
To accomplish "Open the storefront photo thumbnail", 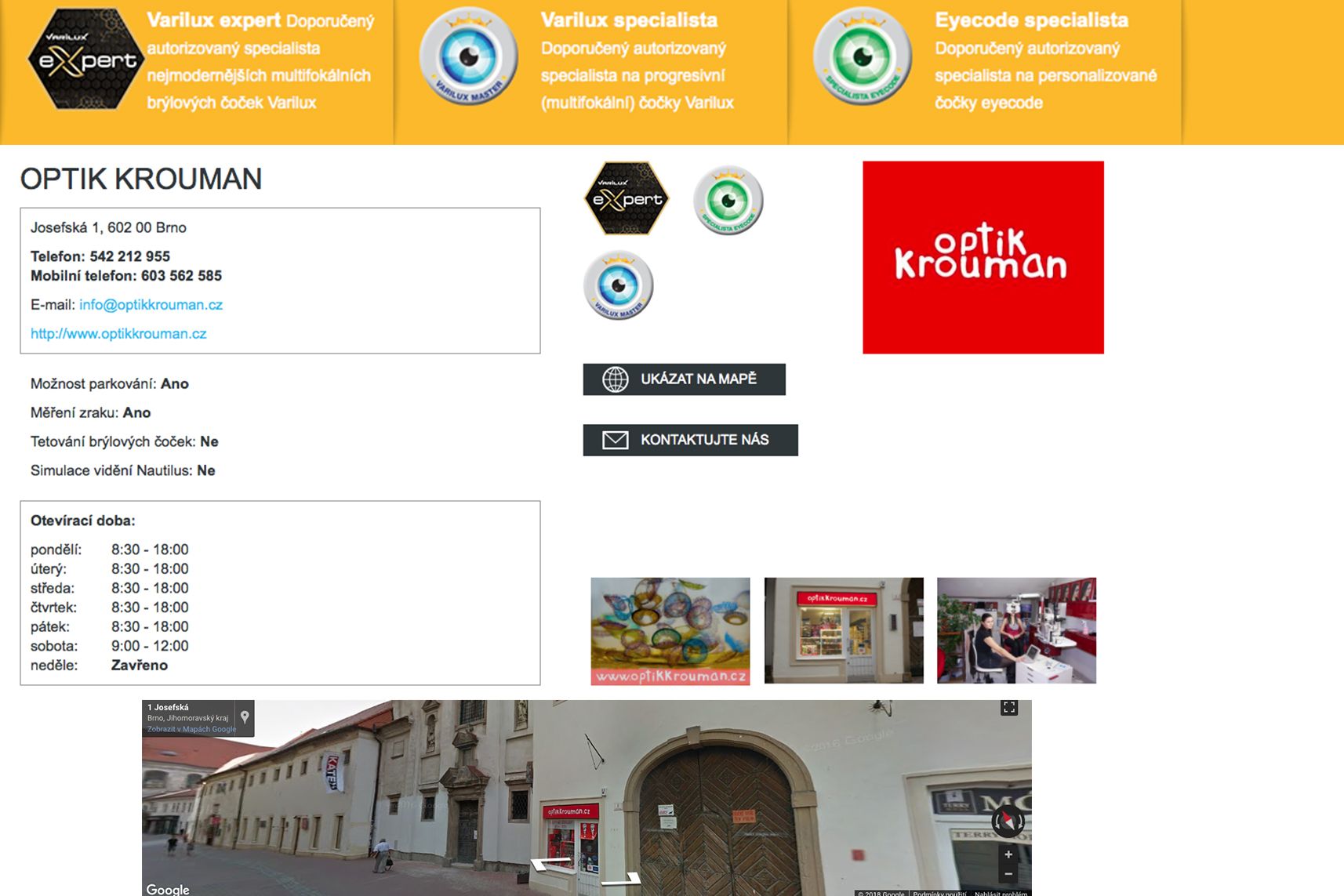I will pyautogui.click(x=844, y=630).
